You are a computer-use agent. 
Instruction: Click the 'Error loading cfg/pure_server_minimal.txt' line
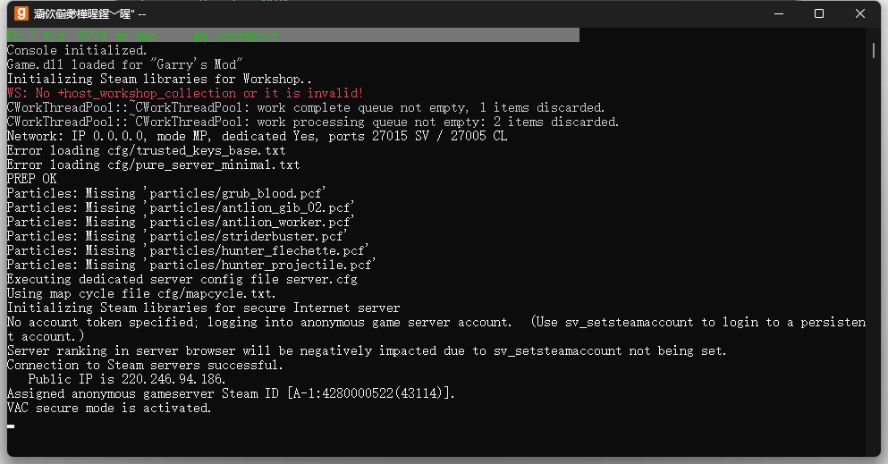click(153, 164)
